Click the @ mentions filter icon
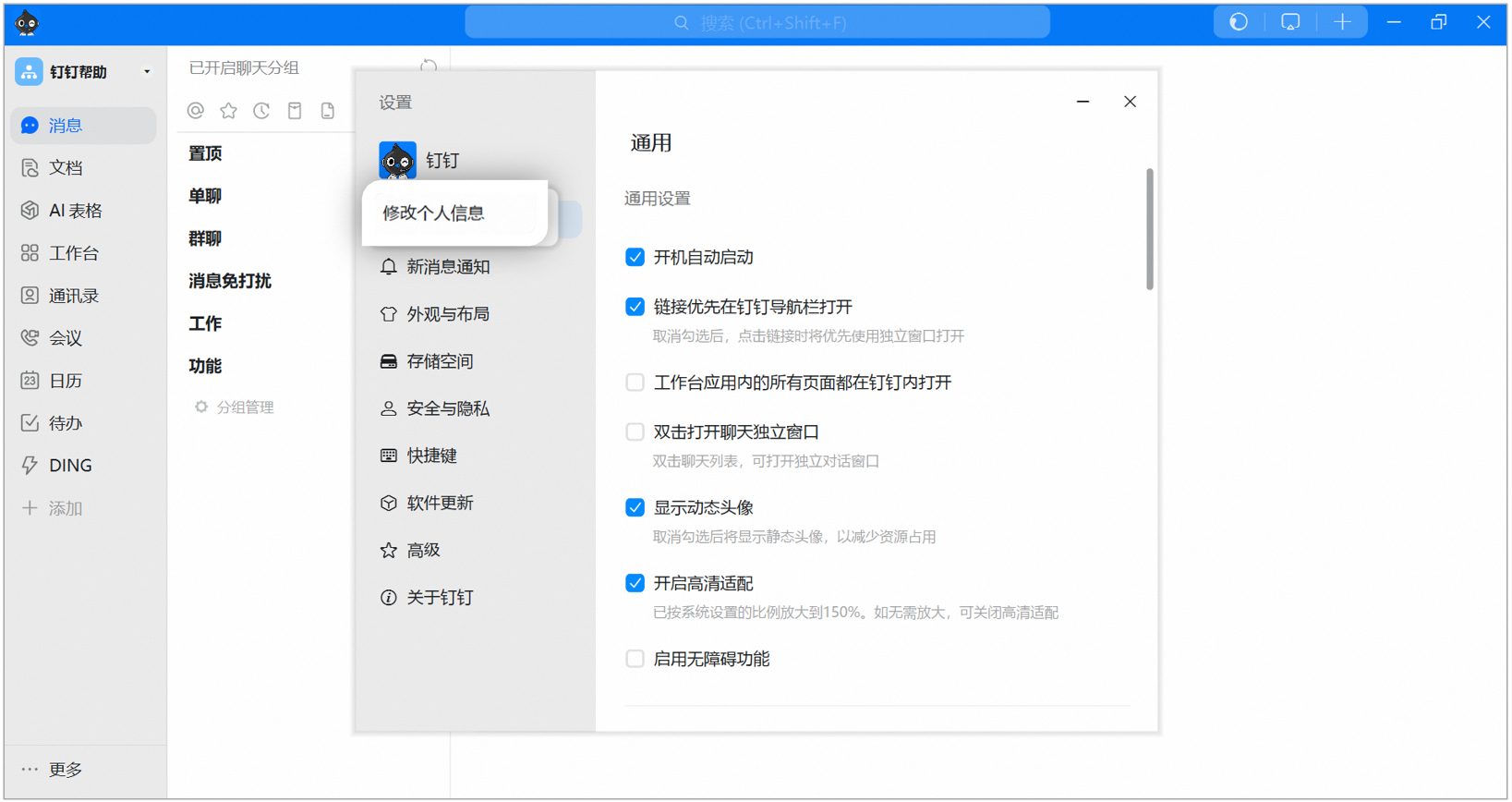Viewport: 1512px width, 802px height. (x=196, y=111)
